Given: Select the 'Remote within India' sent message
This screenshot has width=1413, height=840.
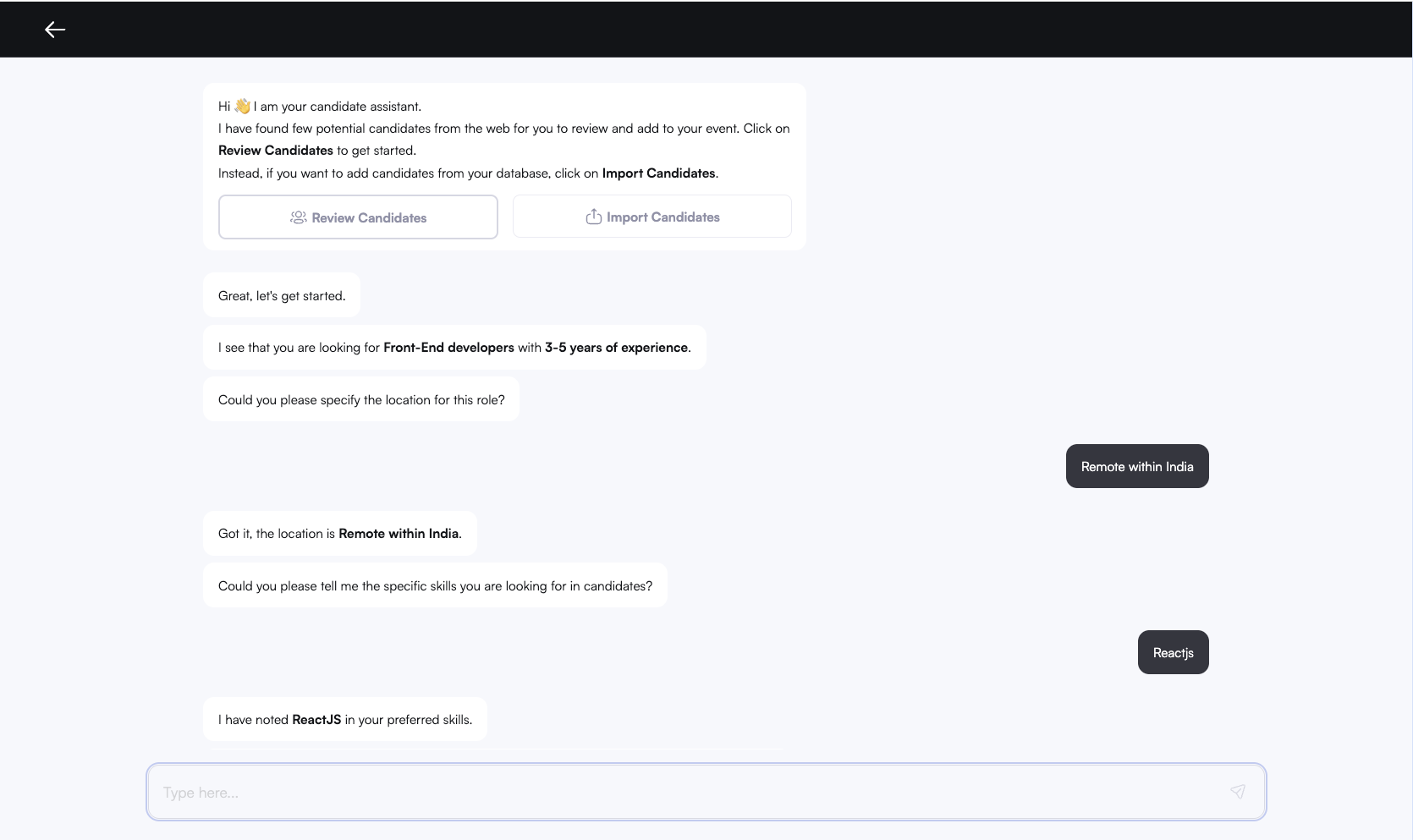Looking at the screenshot, I should coord(1137,466).
